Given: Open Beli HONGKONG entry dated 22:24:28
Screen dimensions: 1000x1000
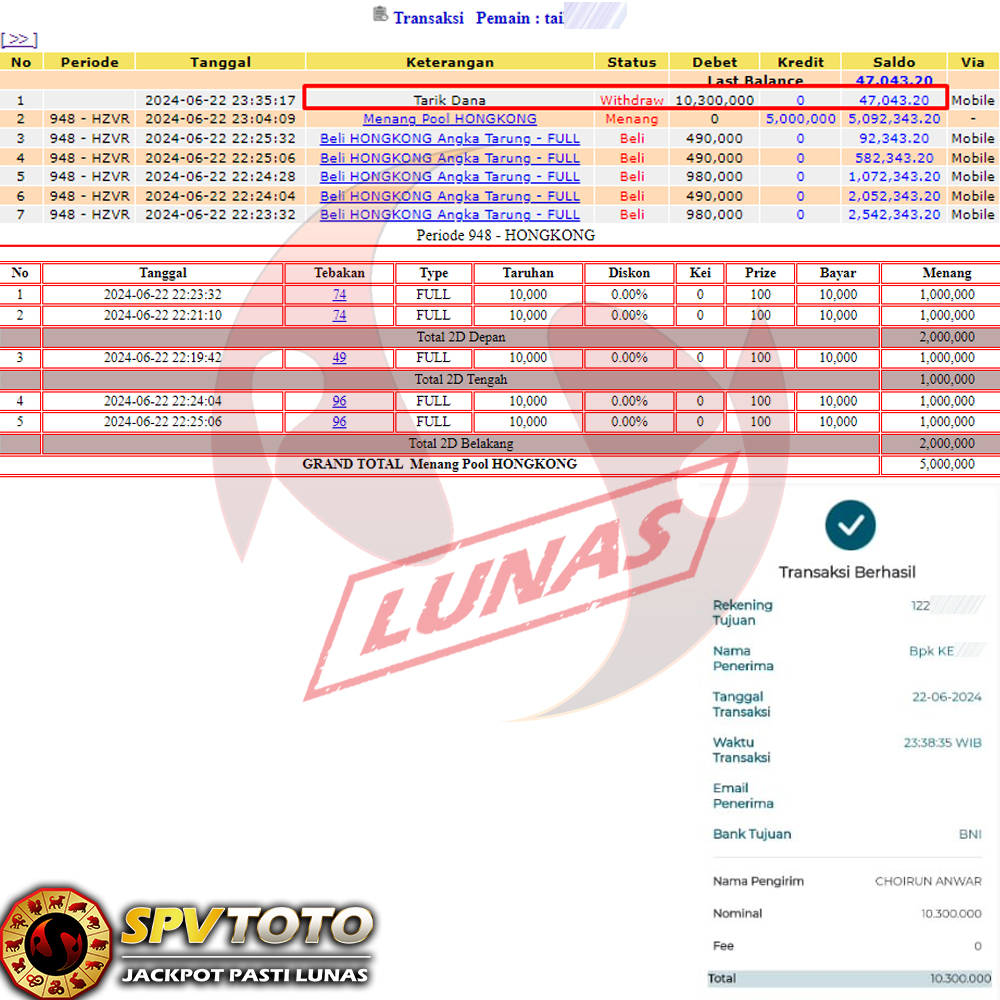Looking at the screenshot, I should click(x=449, y=176).
